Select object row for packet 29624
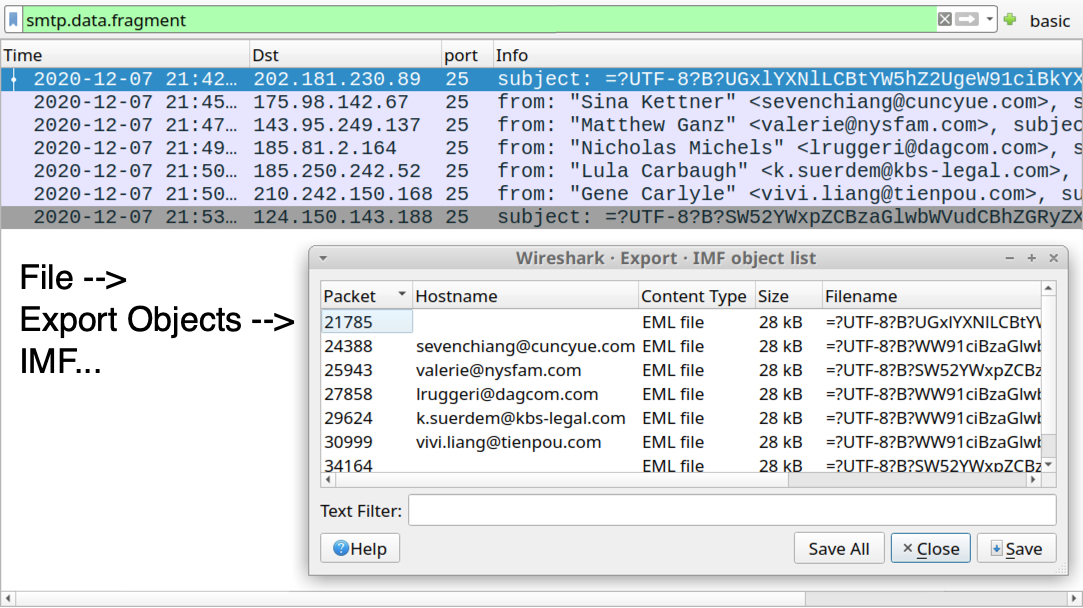 [x=681, y=418]
